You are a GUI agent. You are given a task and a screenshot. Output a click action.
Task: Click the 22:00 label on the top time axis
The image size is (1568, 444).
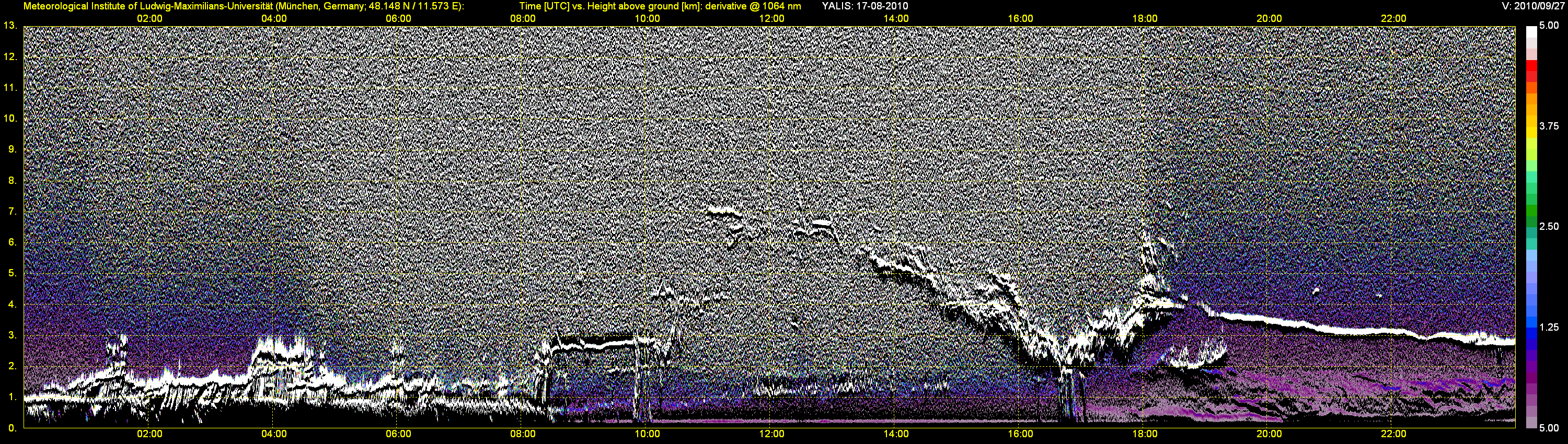[x=1393, y=18]
